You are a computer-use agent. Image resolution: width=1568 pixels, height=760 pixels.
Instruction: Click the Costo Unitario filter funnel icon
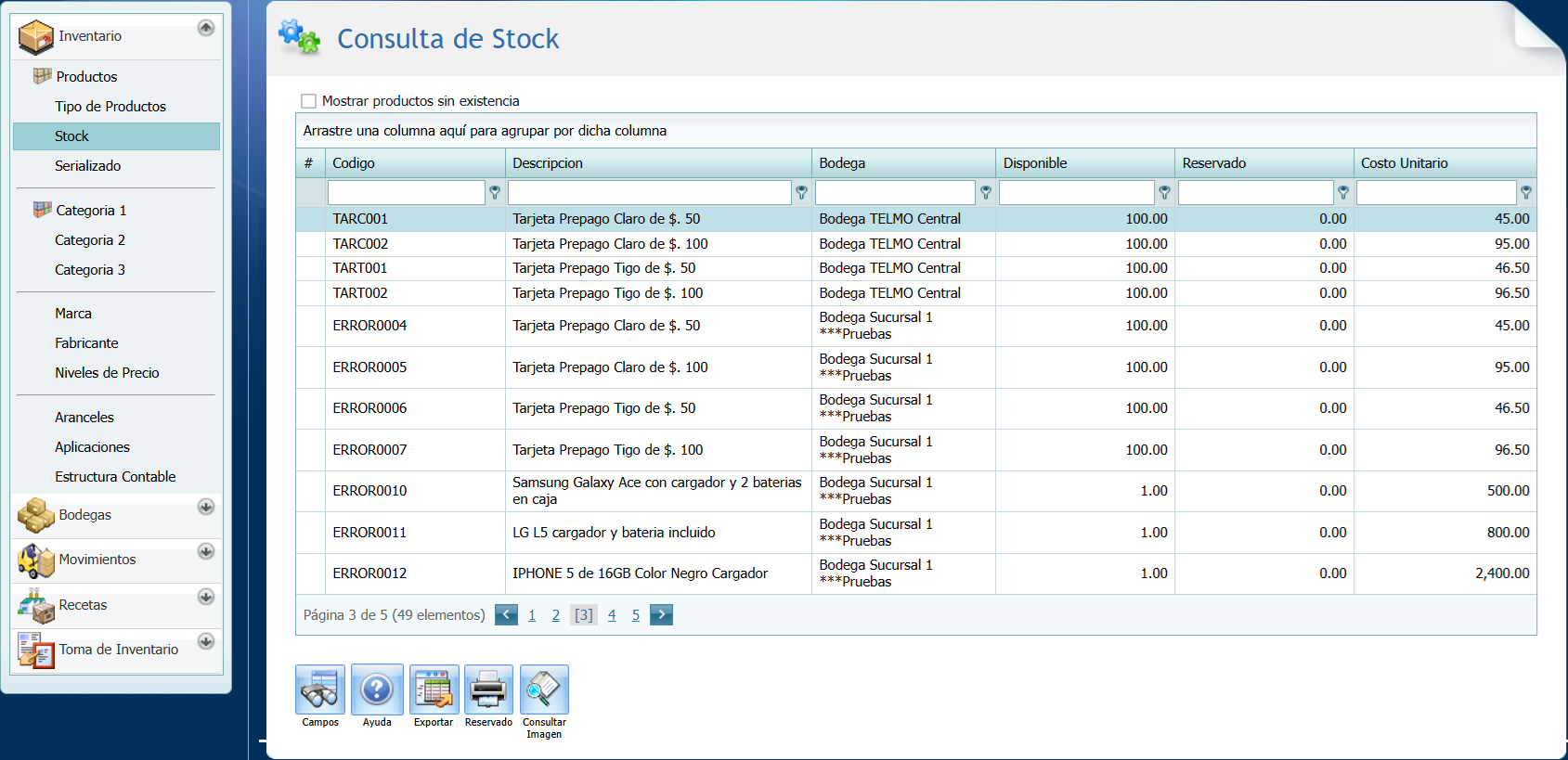[x=1526, y=192]
